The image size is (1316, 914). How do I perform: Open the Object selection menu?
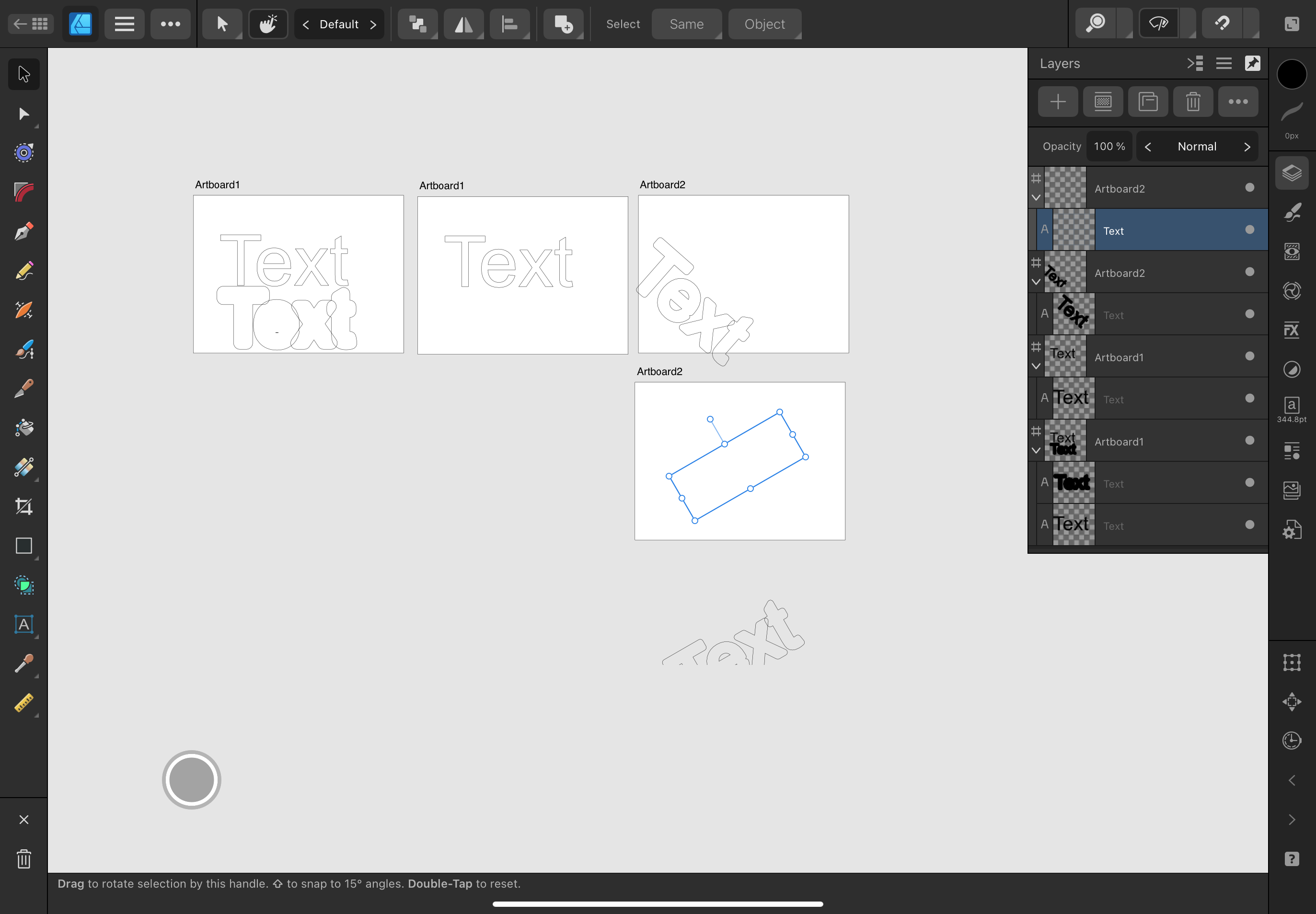pos(764,24)
